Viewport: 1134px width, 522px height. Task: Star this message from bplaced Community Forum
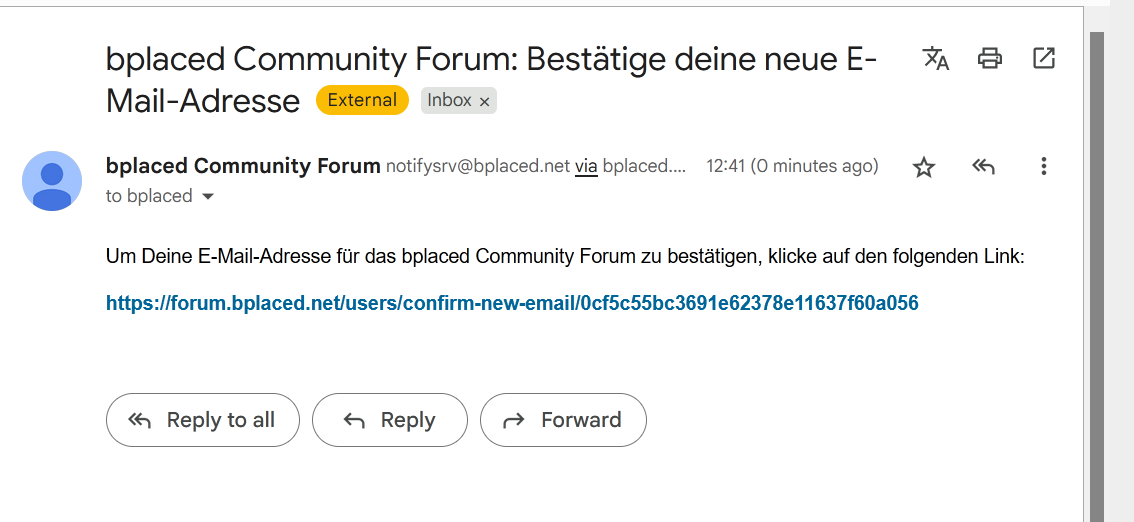click(x=924, y=168)
